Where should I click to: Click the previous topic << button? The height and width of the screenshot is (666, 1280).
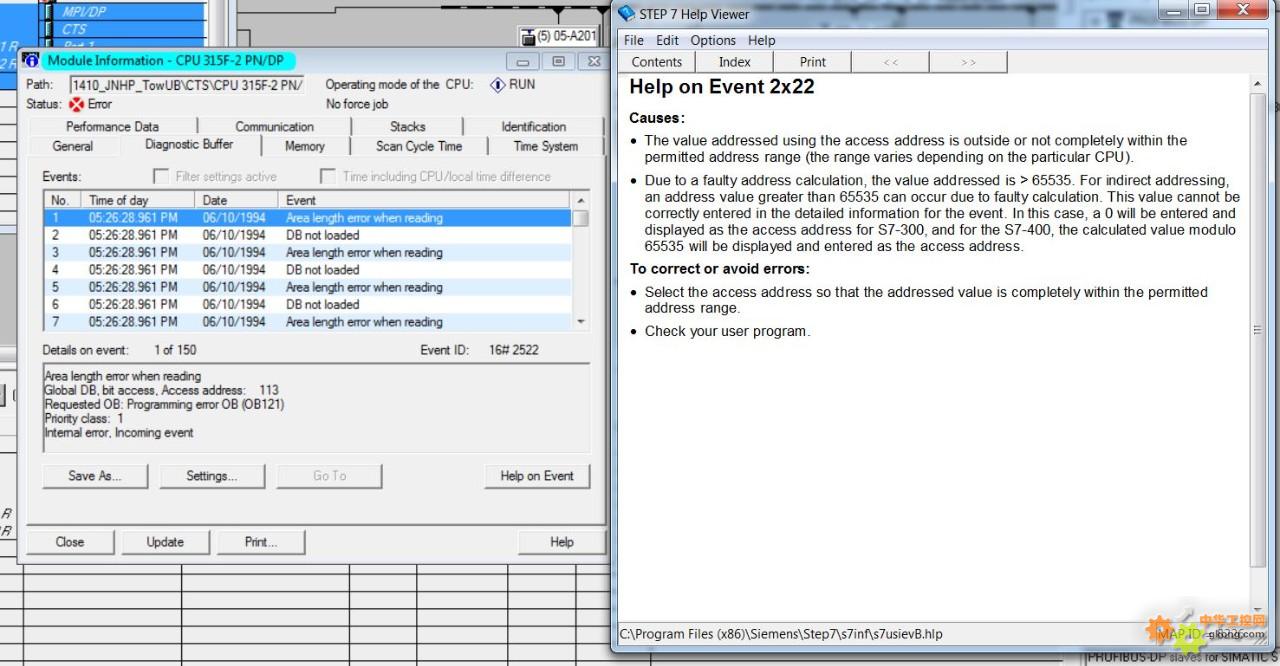891,62
